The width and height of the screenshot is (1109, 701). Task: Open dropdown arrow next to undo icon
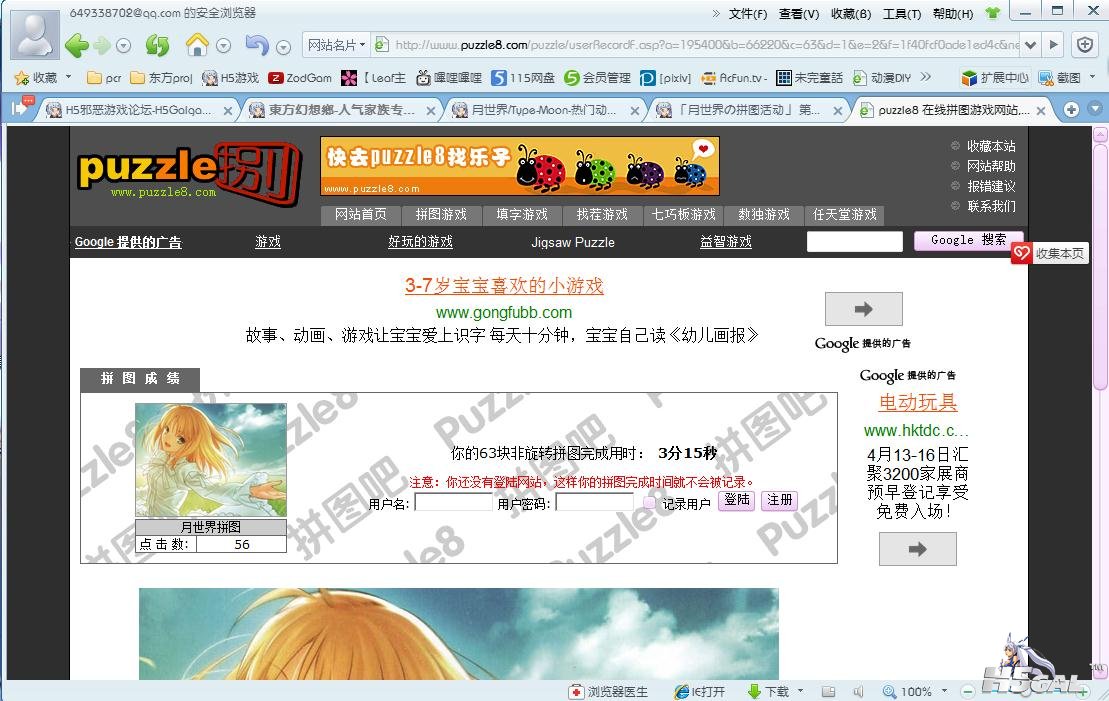[283, 47]
